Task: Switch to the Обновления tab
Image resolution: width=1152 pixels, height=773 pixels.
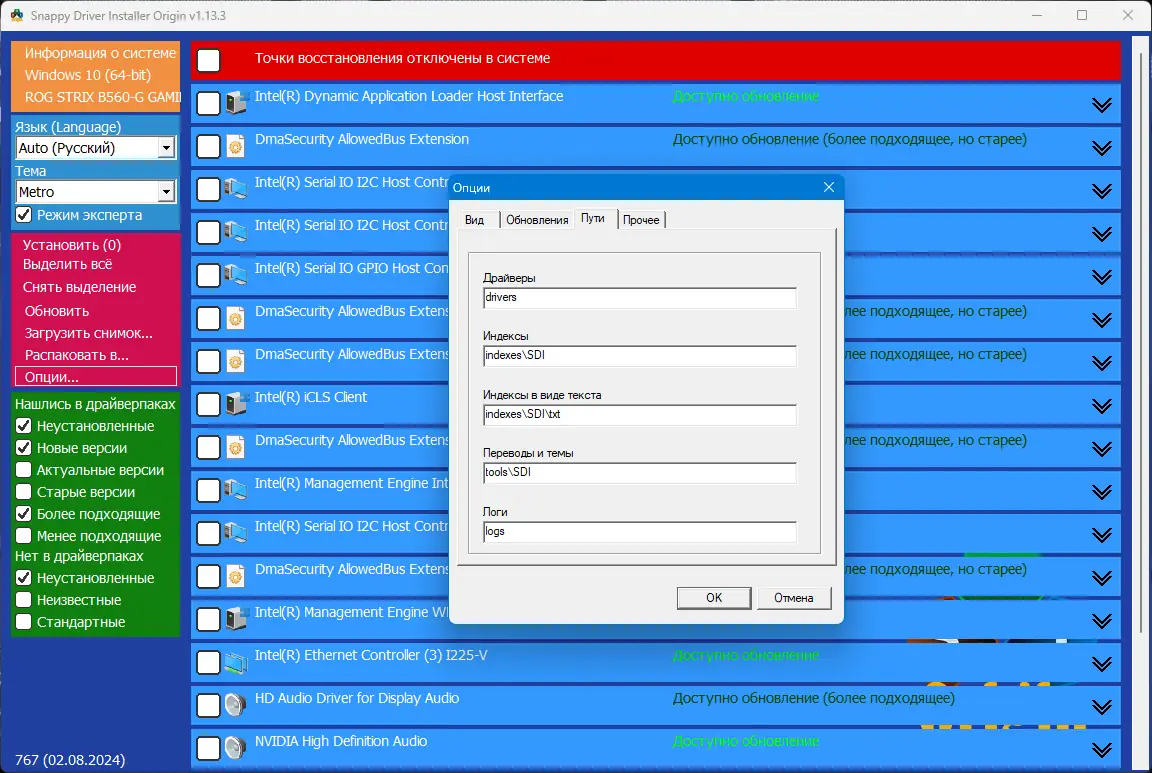Action: click(x=536, y=219)
